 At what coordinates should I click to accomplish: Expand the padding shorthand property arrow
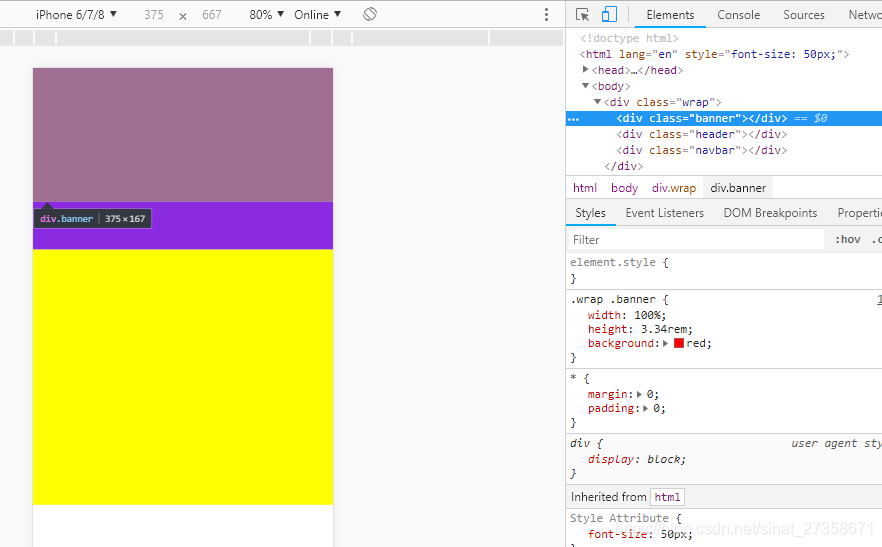pyautogui.click(x=646, y=409)
